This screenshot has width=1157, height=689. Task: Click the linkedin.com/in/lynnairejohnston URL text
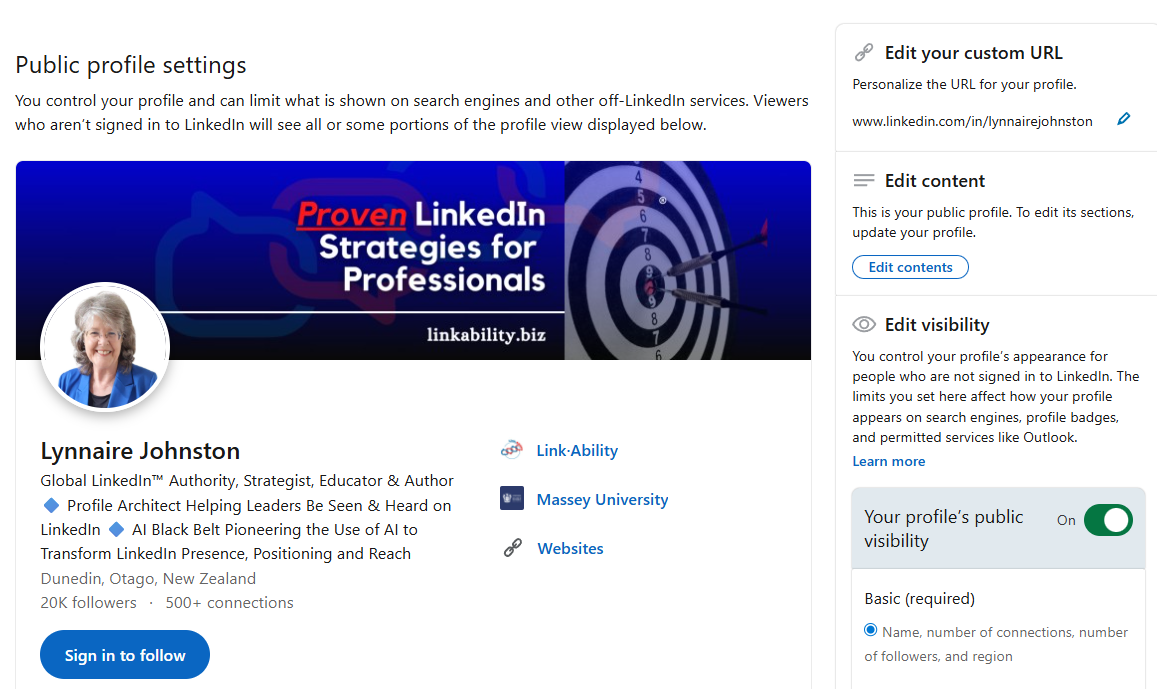click(972, 121)
